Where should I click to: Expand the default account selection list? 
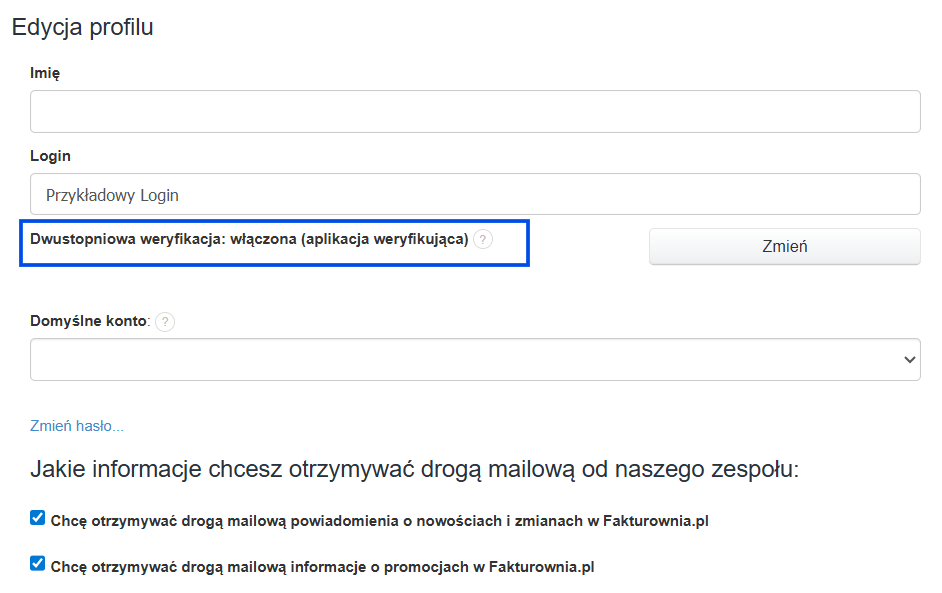(475, 360)
